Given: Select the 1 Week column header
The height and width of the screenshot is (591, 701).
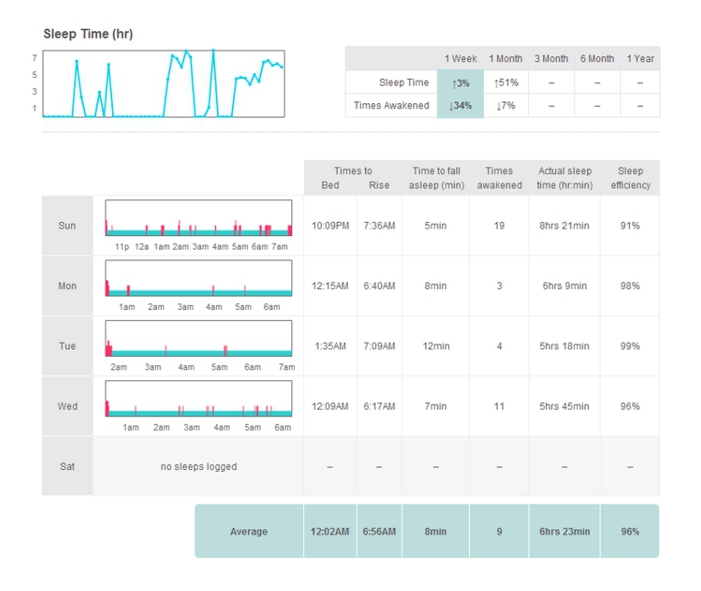Looking at the screenshot, I should [460, 59].
